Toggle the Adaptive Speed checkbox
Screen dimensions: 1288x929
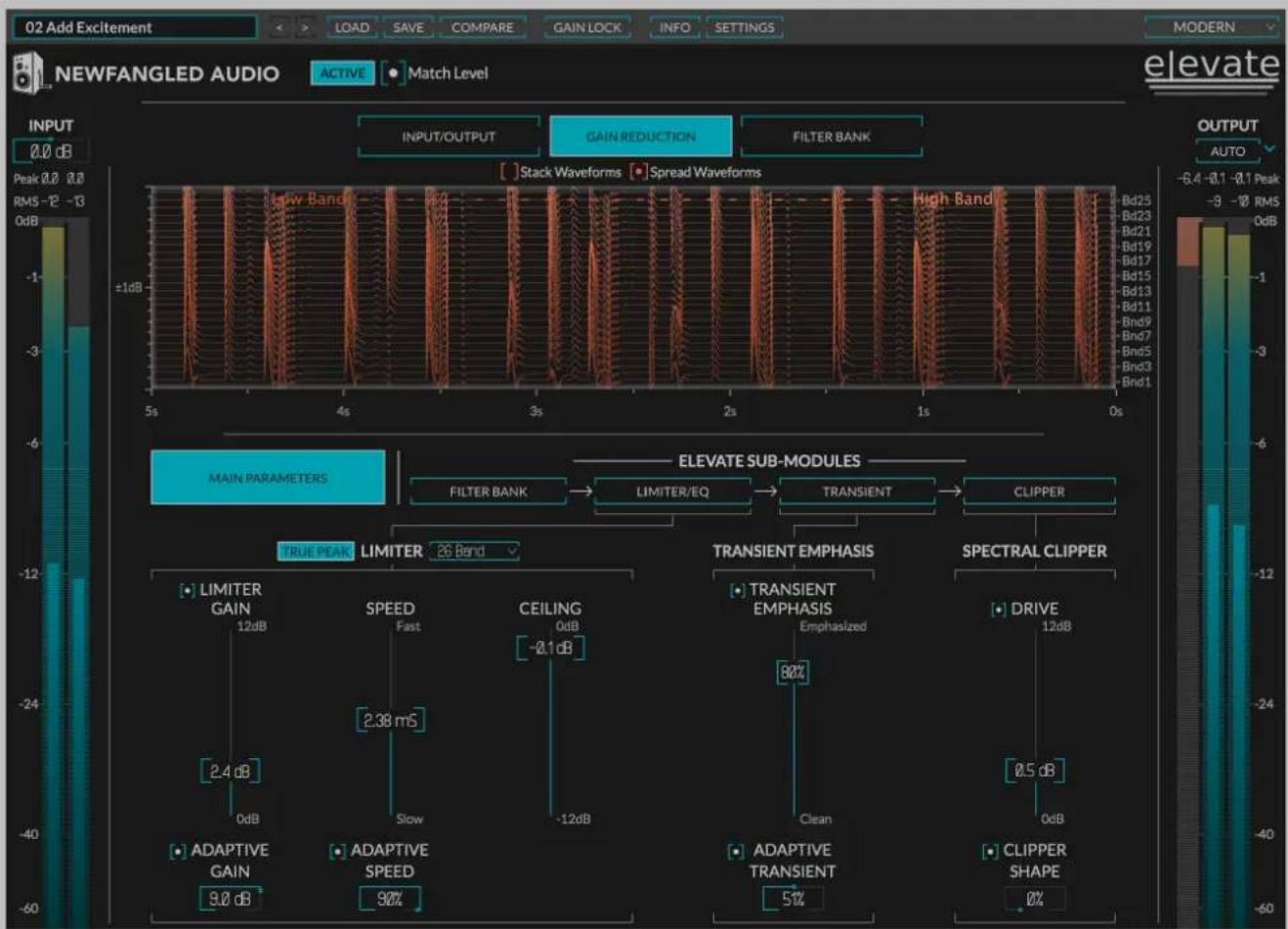point(337,852)
